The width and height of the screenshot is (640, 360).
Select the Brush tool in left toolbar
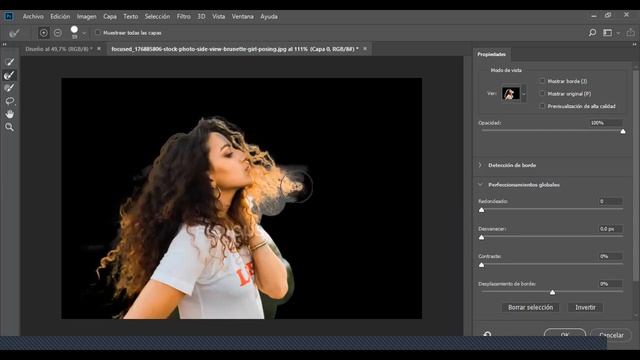click(9, 88)
